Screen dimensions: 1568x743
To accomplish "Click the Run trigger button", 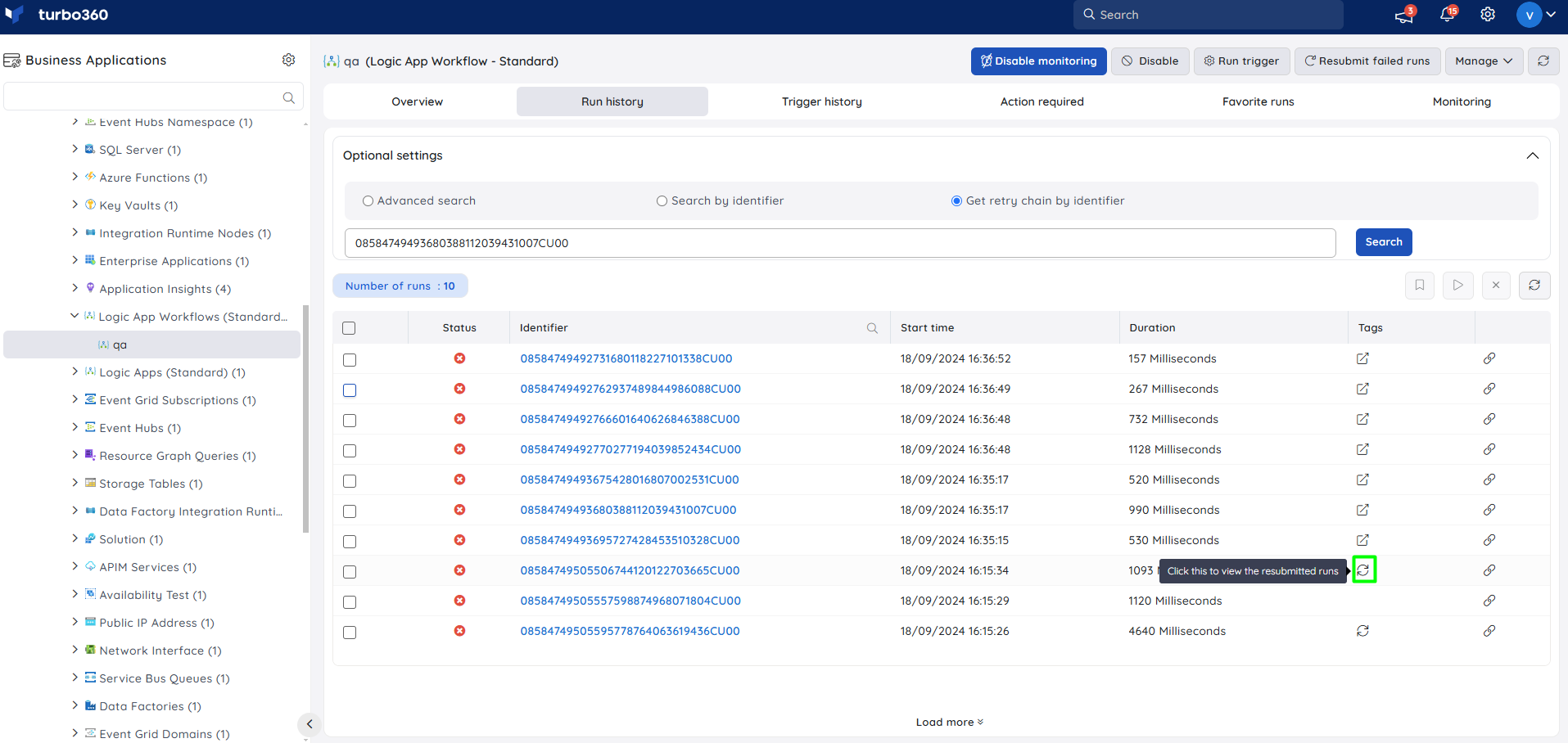I will (x=1241, y=61).
